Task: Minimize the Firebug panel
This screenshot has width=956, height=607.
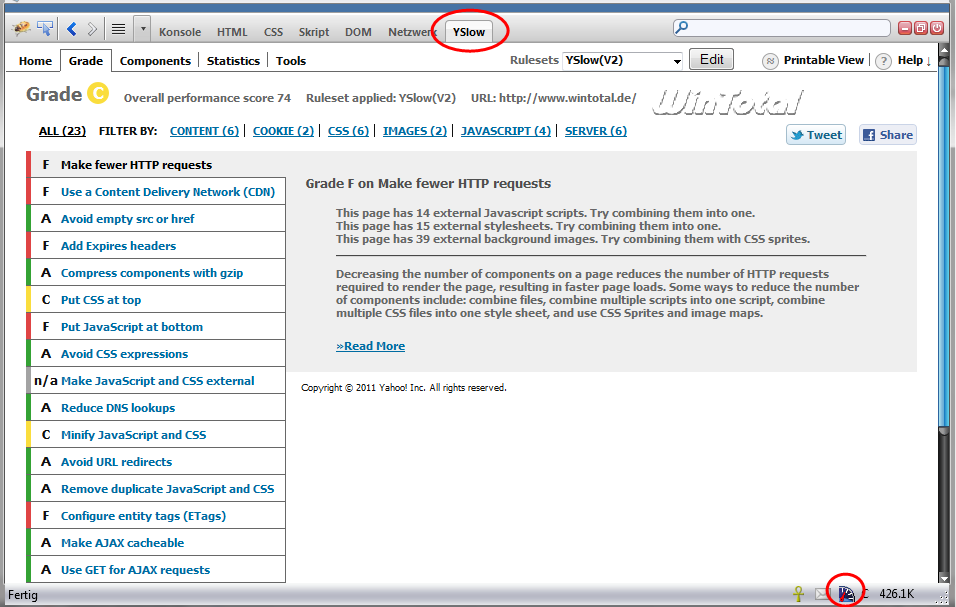Action: [x=905, y=27]
